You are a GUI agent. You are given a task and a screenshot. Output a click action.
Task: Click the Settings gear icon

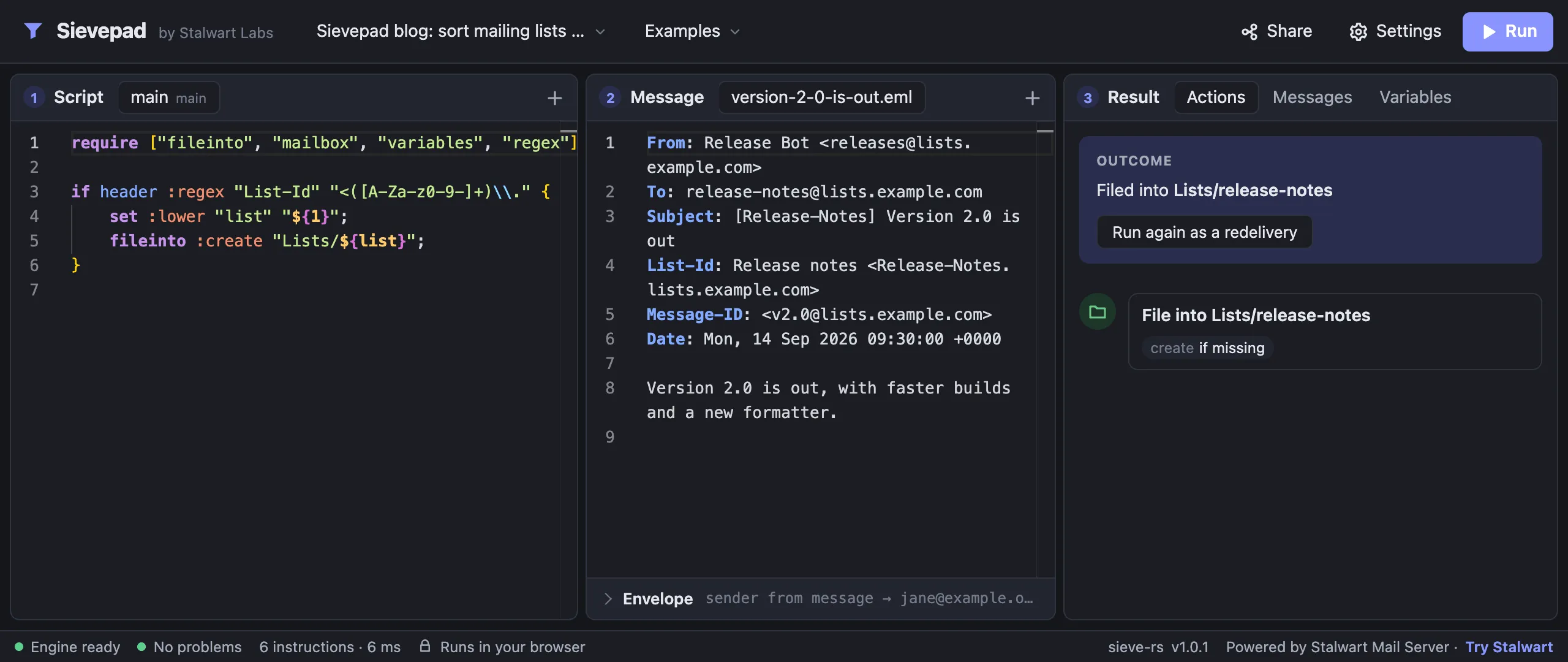click(x=1358, y=32)
